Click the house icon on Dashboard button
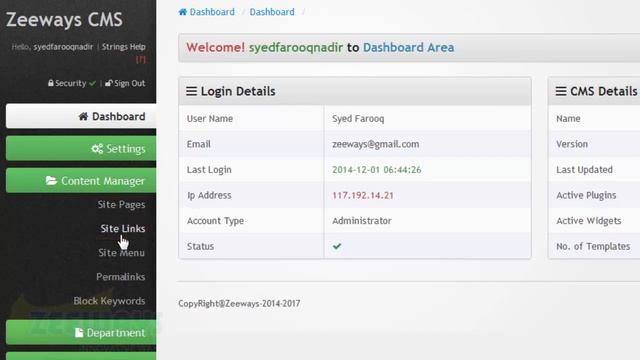Viewport: 640px width, 360px height. point(83,116)
